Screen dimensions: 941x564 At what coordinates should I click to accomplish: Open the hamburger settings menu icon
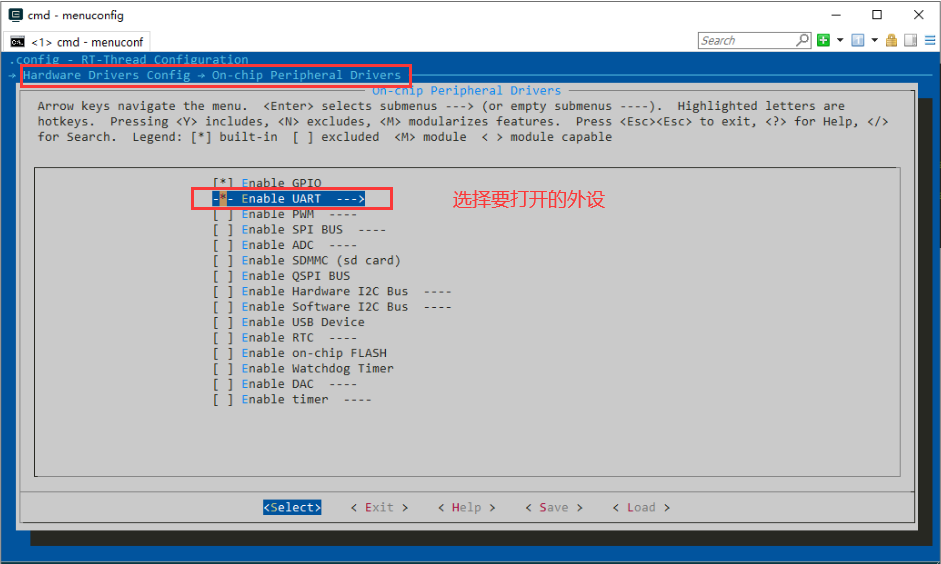928,40
